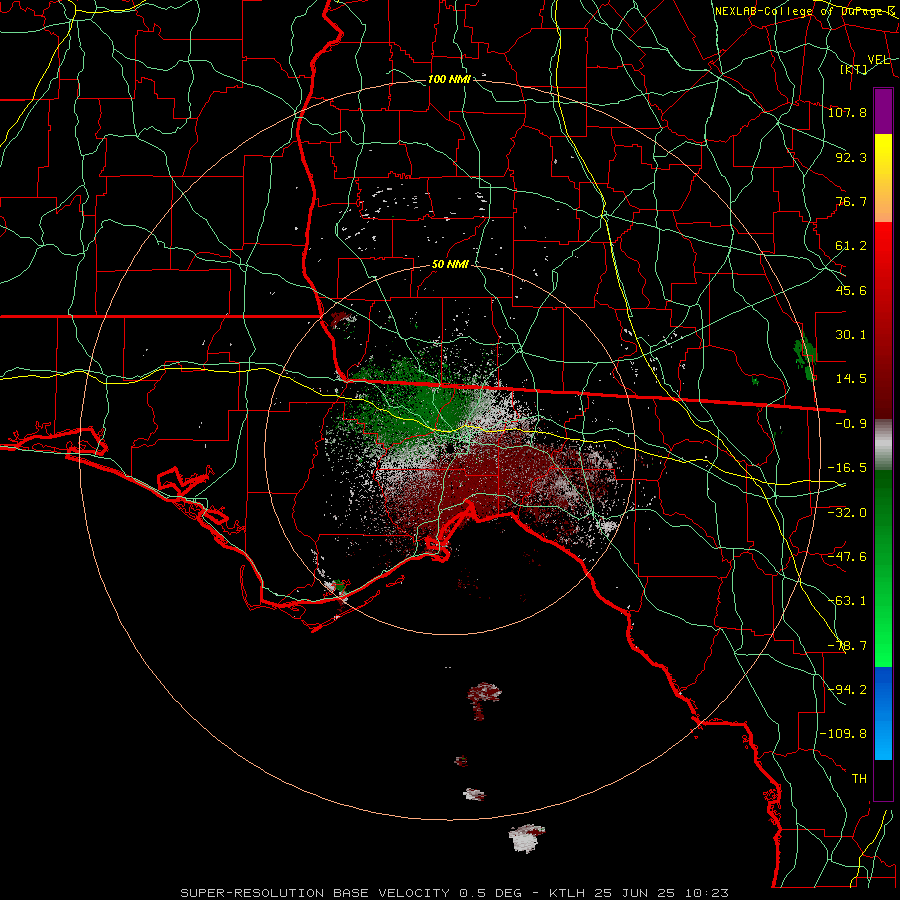Viewport: 900px width, 900px height.
Task: Click the white-gray echo blob at bottom center
Action: [x=526, y=838]
